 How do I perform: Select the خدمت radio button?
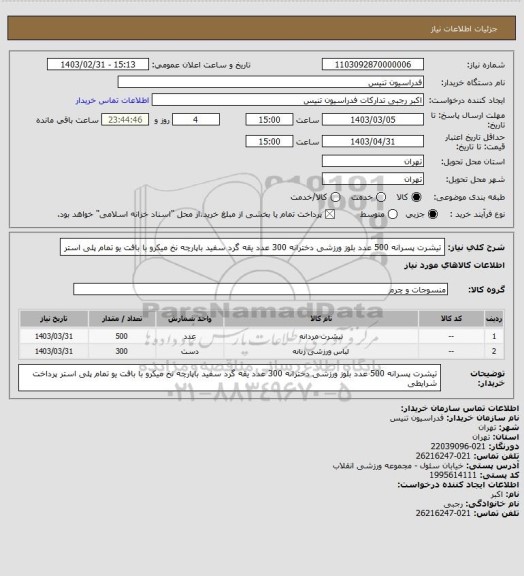[x=381, y=197]
